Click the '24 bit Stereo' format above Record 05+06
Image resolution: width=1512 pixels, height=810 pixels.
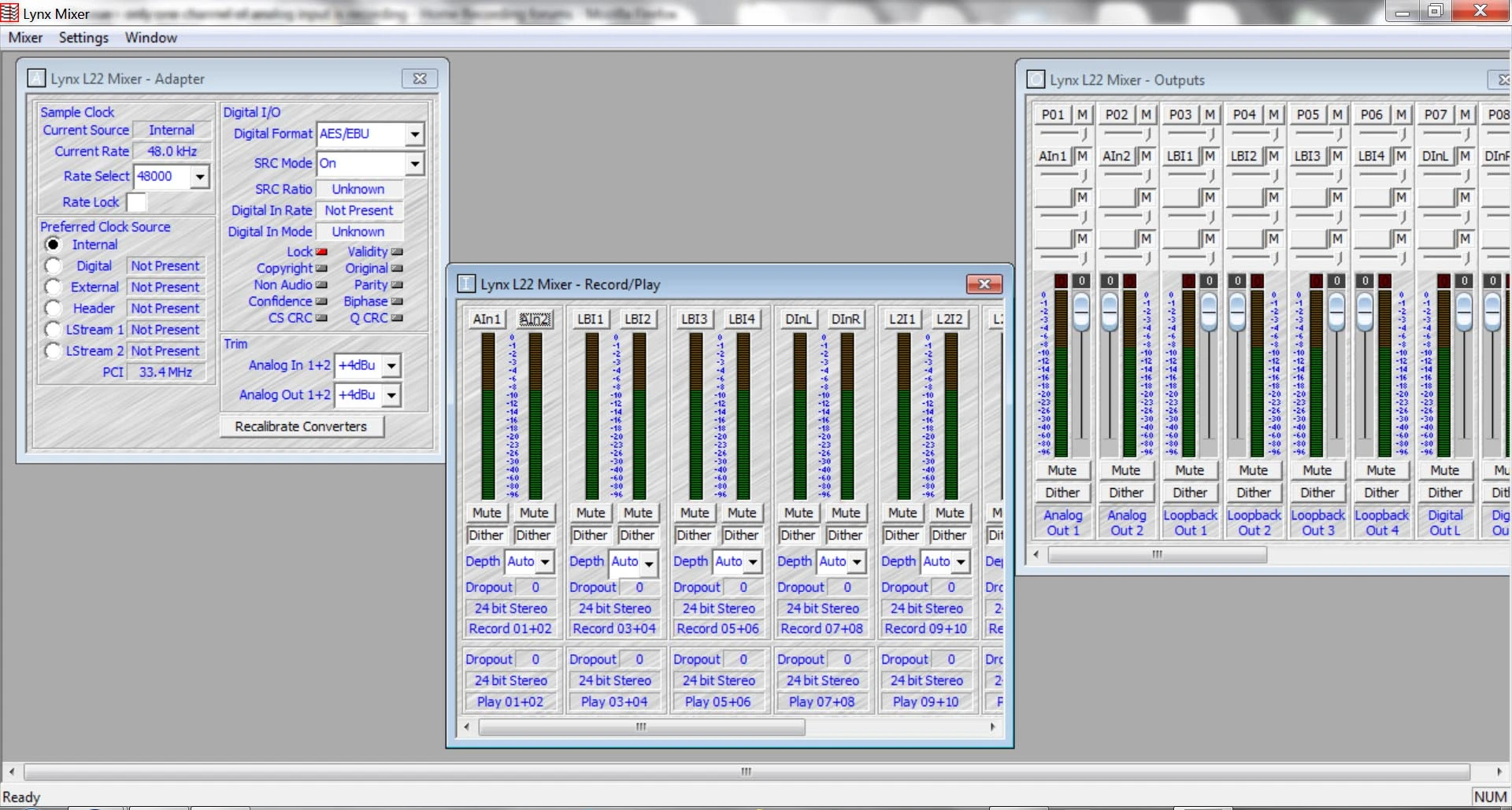coord(718,608)
